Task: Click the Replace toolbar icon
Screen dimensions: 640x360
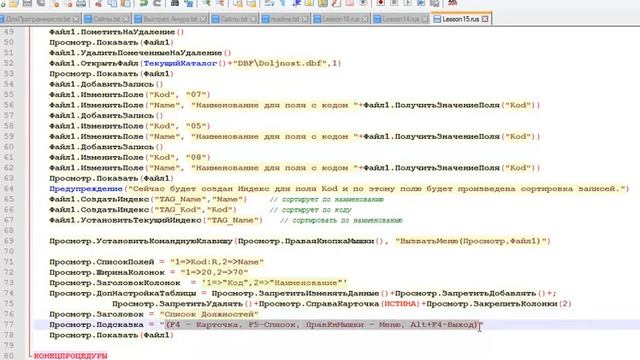Action: (x=189, y=3)
